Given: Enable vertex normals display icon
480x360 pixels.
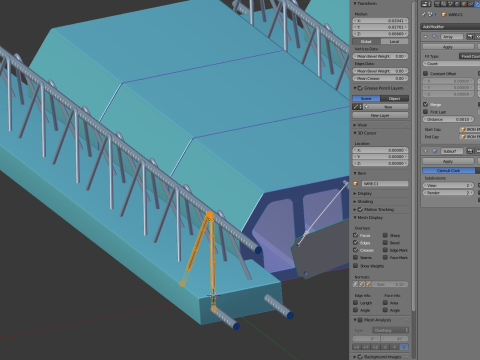Looking at the screenshot, I should [x=355, y=284].
